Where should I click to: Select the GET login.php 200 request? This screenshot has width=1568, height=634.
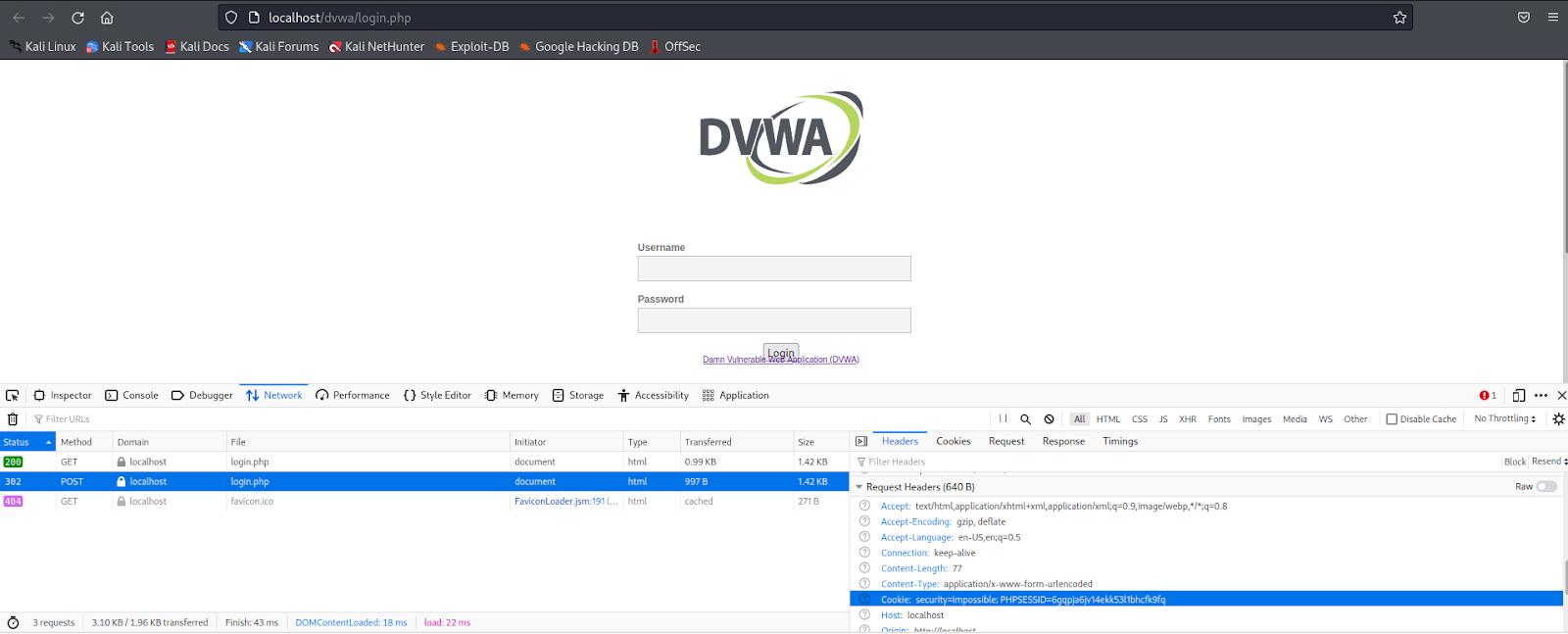(x=424, y=462)
